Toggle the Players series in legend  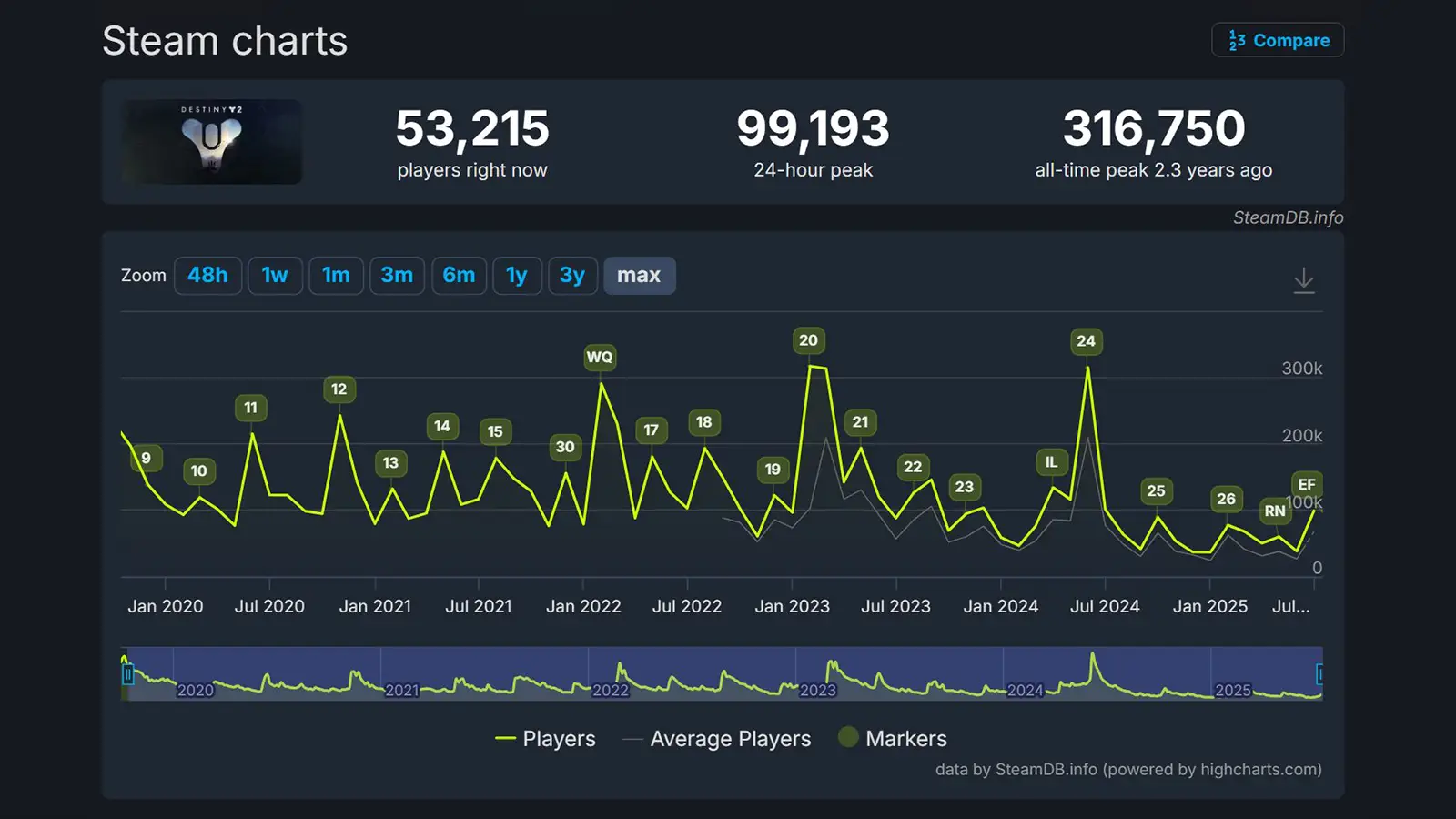[545, 739]
